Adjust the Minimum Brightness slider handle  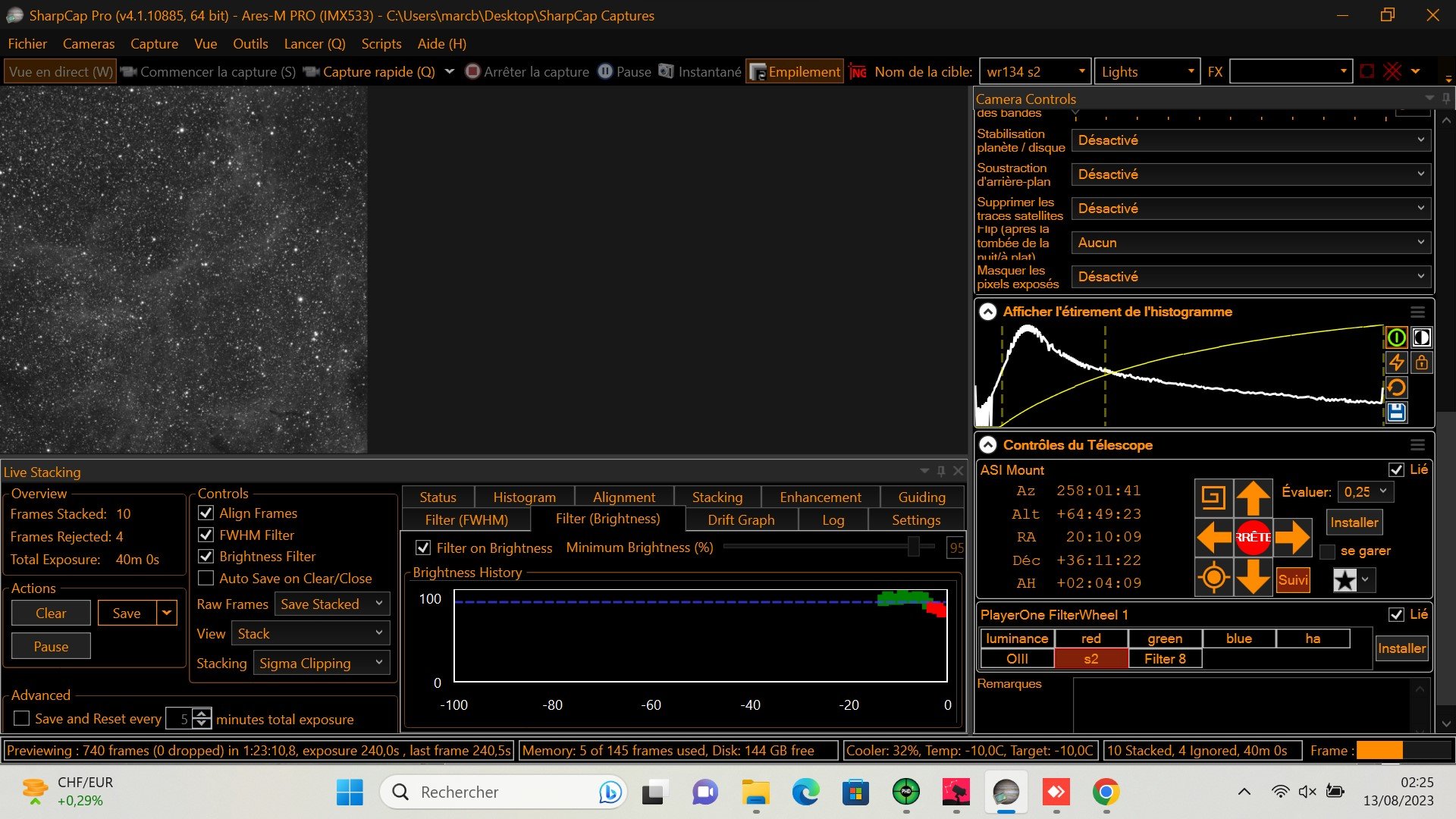[x=914, y=546]
